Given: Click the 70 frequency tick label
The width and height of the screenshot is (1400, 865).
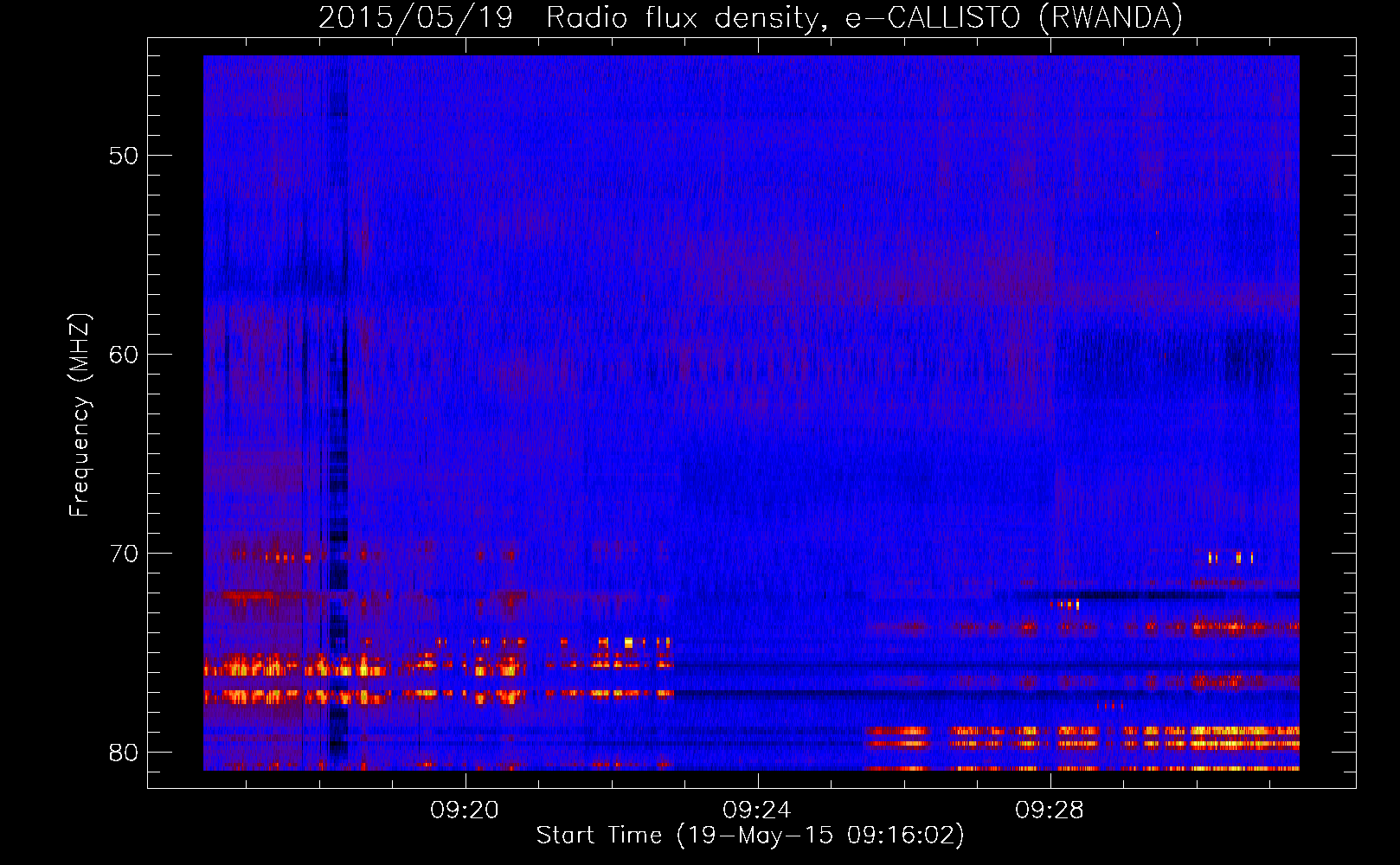Looking at the screenshot, I should pos(124,554).
